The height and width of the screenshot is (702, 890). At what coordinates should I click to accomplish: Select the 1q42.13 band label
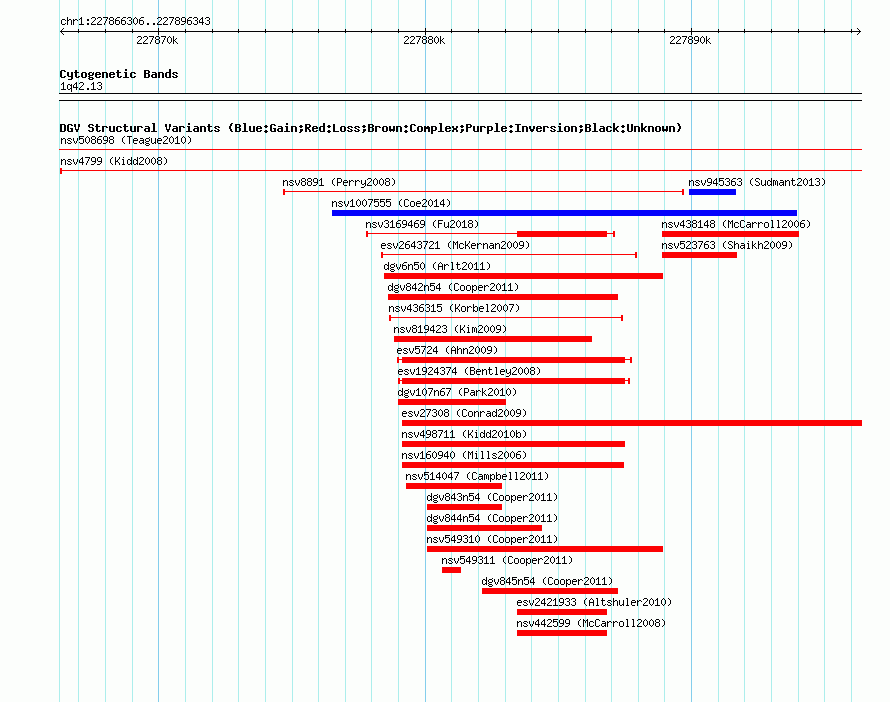pos(81,86)
